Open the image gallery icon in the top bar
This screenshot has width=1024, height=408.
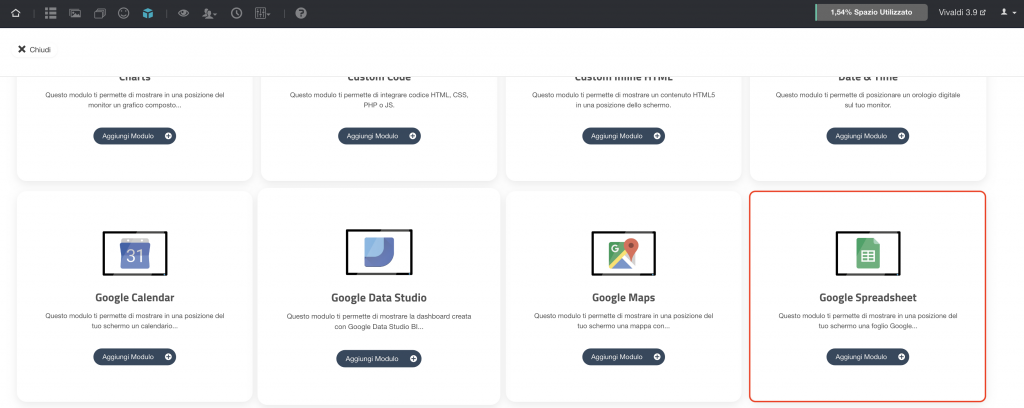(x=75, y=13)
